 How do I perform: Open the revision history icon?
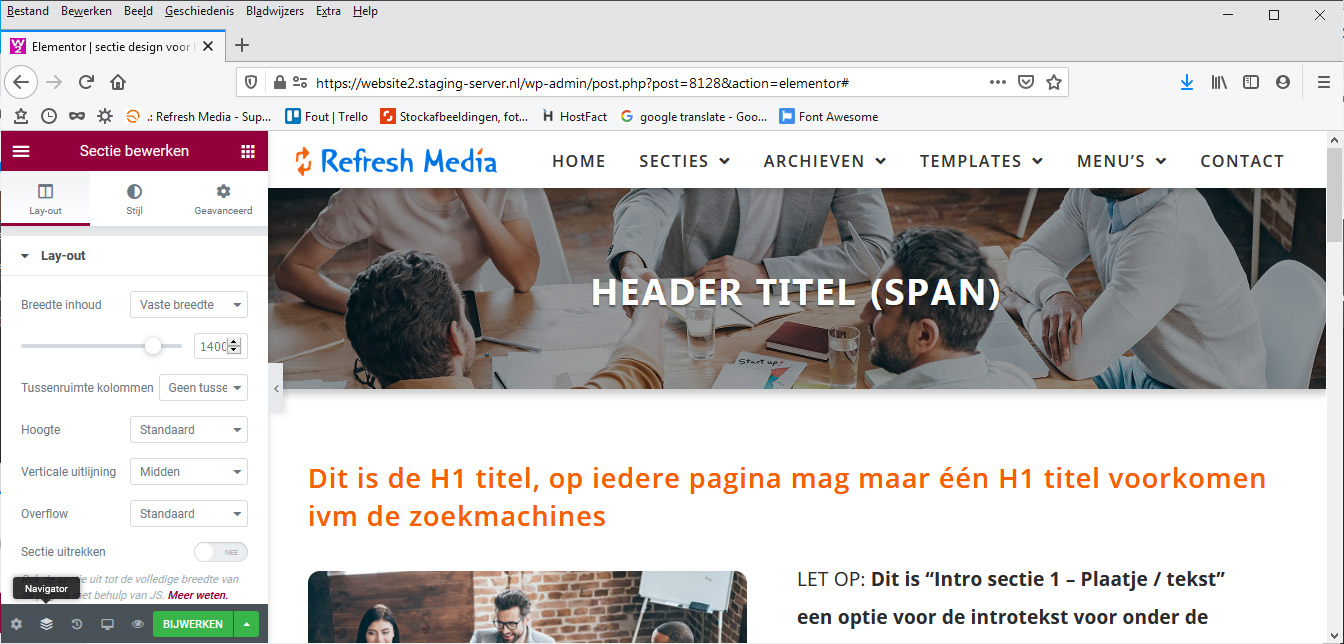pyautogui.click(x=77, y=624)
